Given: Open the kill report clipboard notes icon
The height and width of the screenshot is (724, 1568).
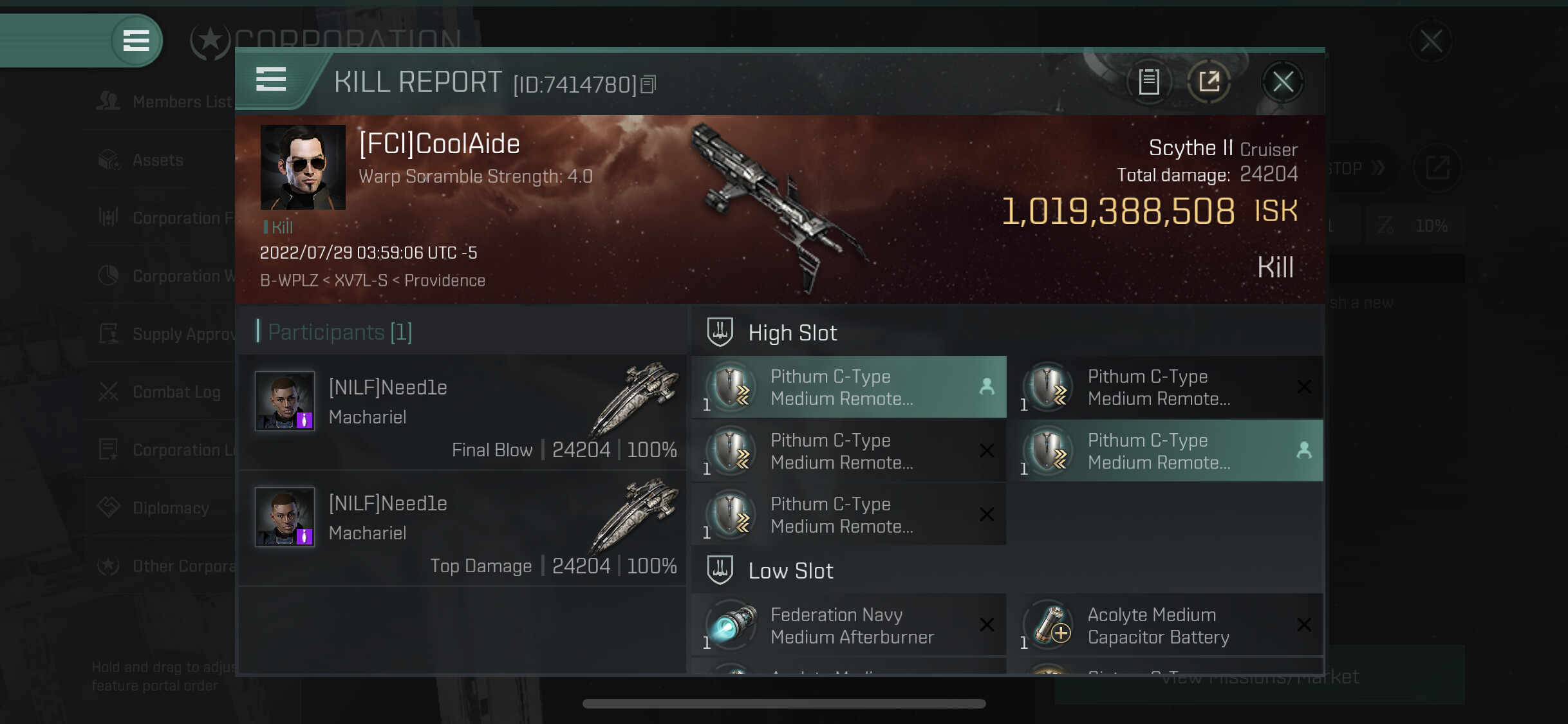Looking at the screenshot, I should (1149, 82).
